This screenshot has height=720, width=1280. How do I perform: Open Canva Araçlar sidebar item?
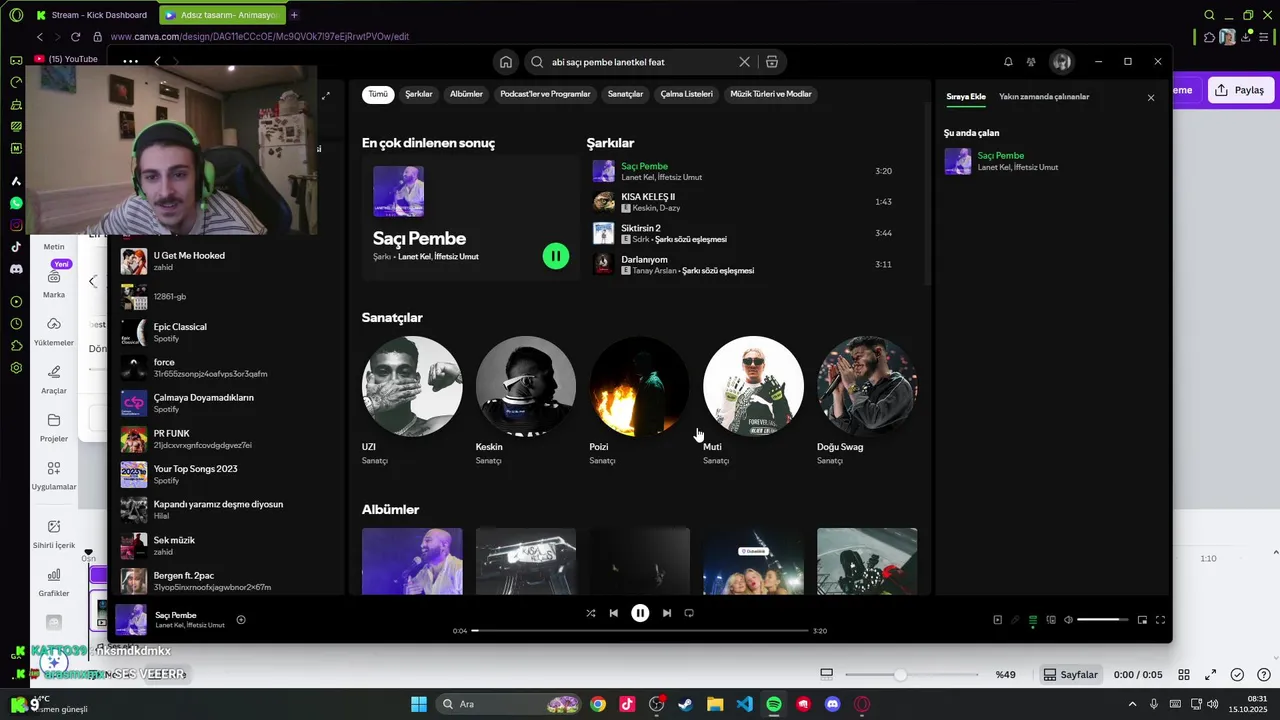click(54, 378)
